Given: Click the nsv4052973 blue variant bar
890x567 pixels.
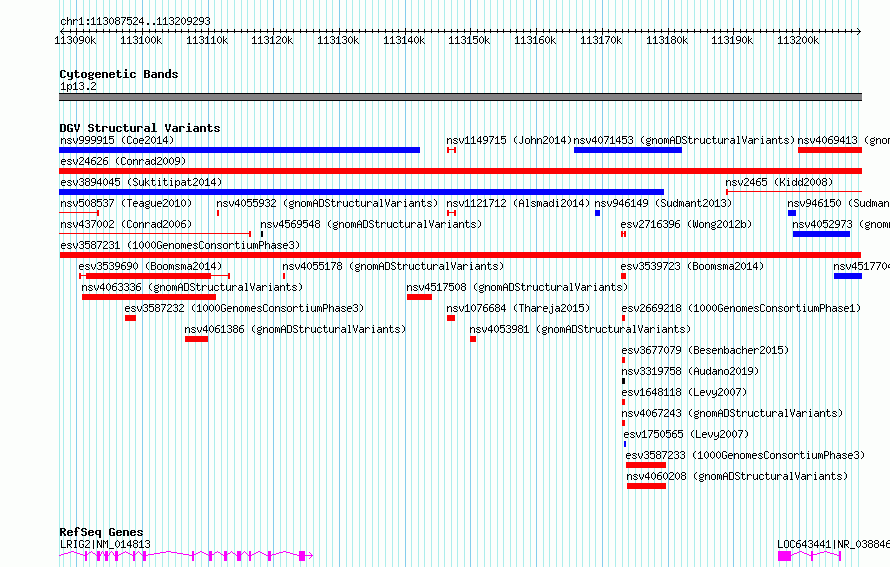Looking at the screenshot, I should tap(821, 234).
